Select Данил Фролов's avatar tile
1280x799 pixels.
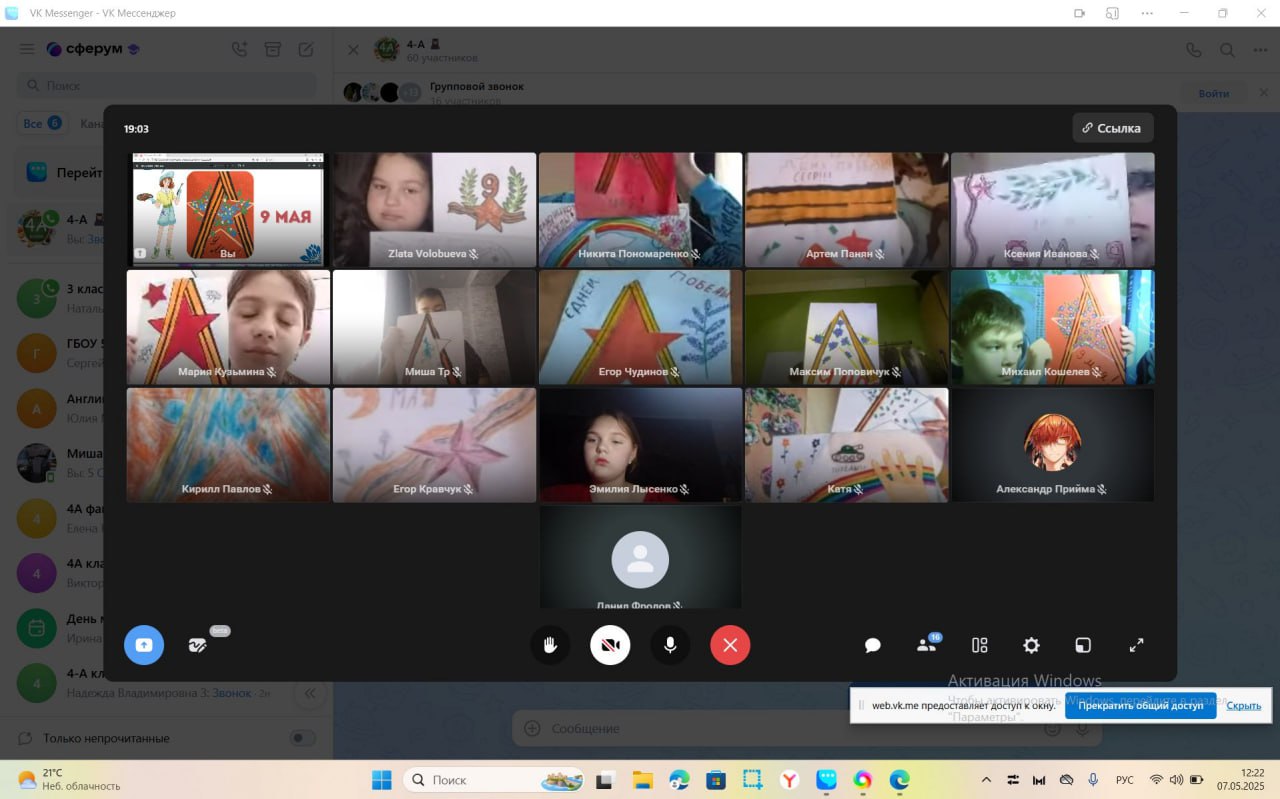(640, 557)
